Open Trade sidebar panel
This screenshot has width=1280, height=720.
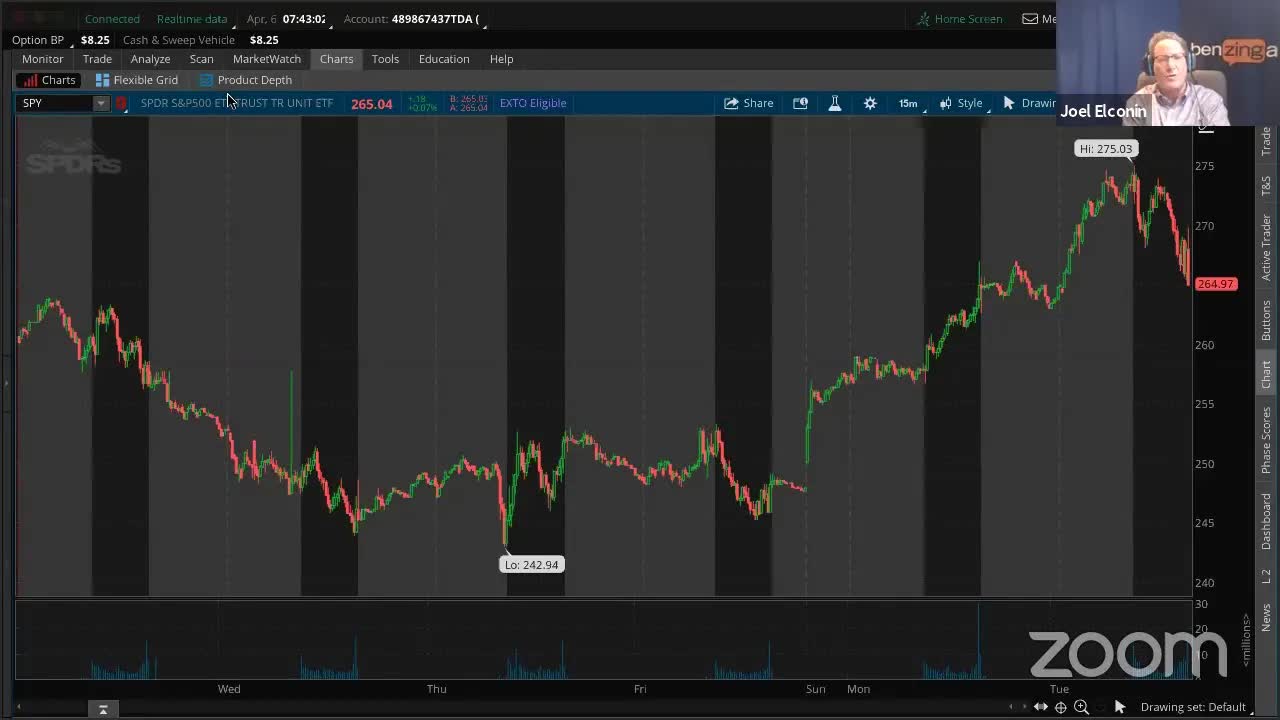click(1266, 141)
